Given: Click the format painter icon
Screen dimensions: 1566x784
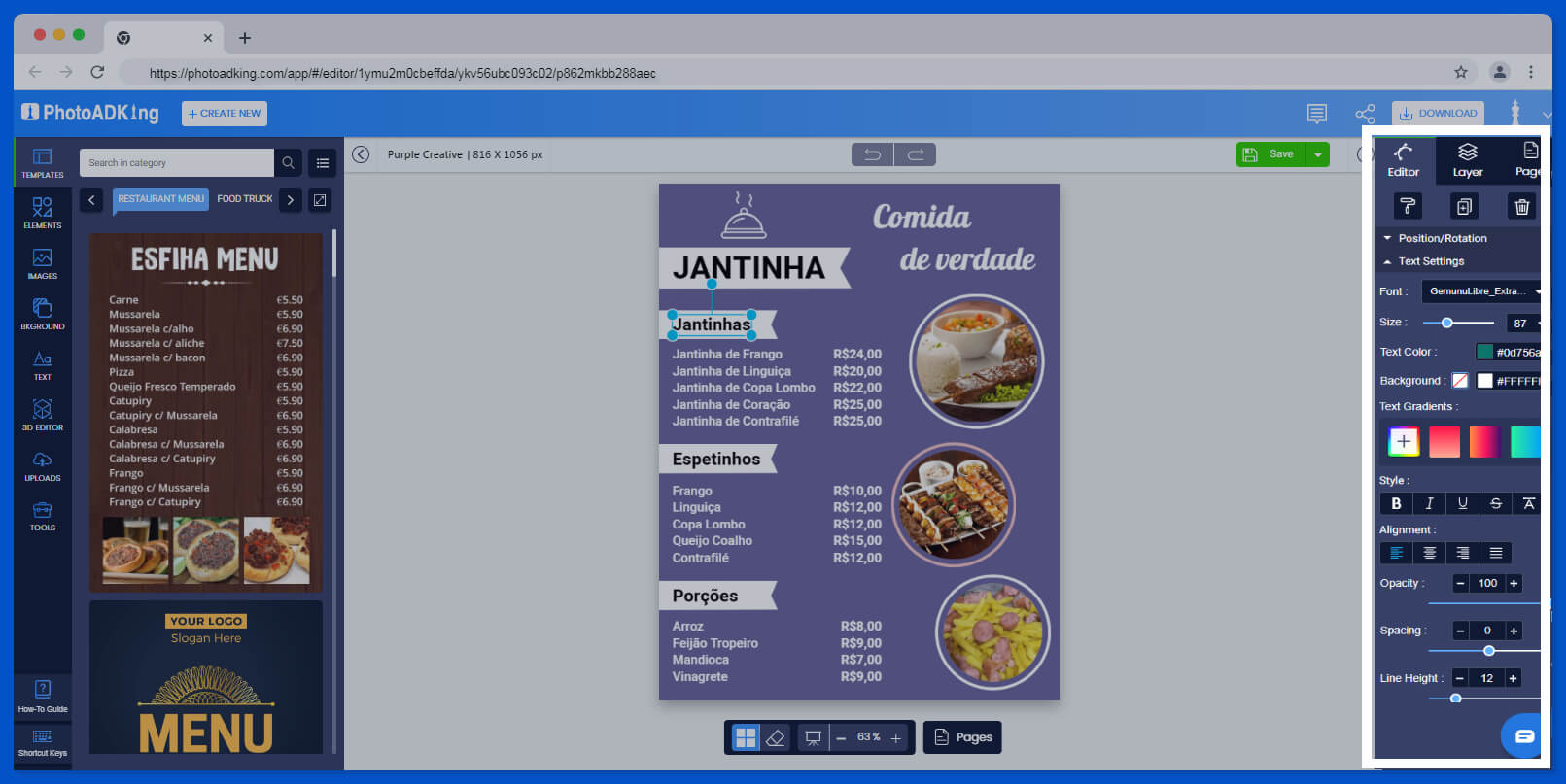Looking at the screenshot, I should pyautogui.click(x=1408, y=206).
